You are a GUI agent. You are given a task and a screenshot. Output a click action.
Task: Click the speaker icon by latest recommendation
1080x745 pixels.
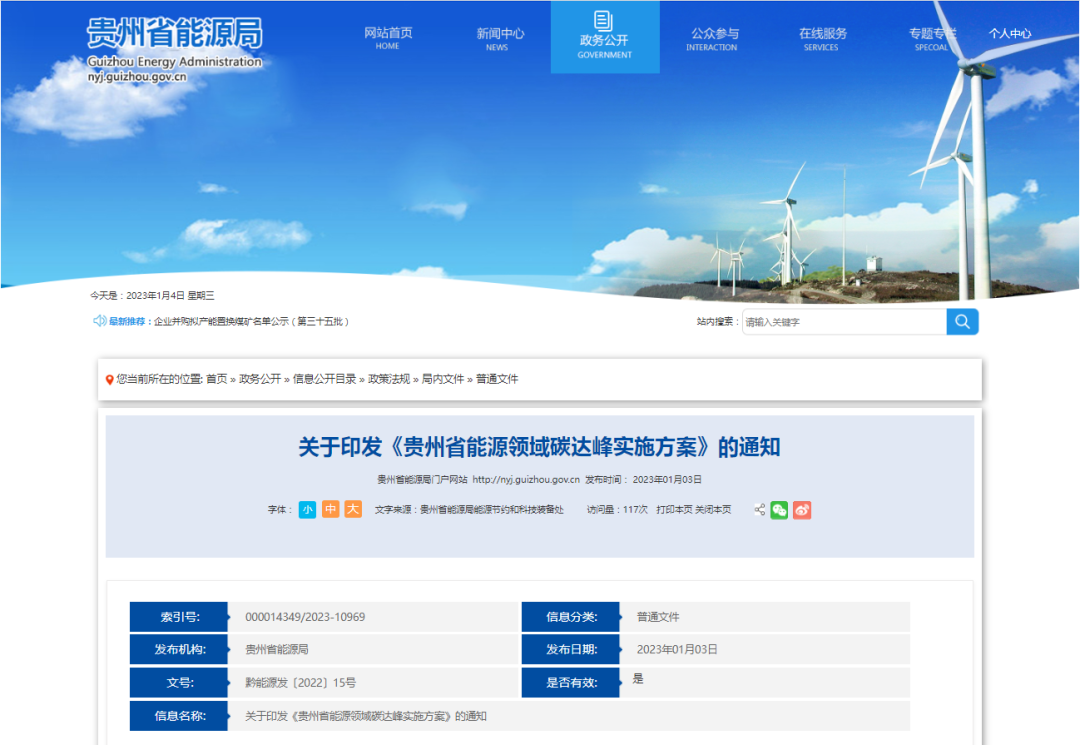click(99, 321)
